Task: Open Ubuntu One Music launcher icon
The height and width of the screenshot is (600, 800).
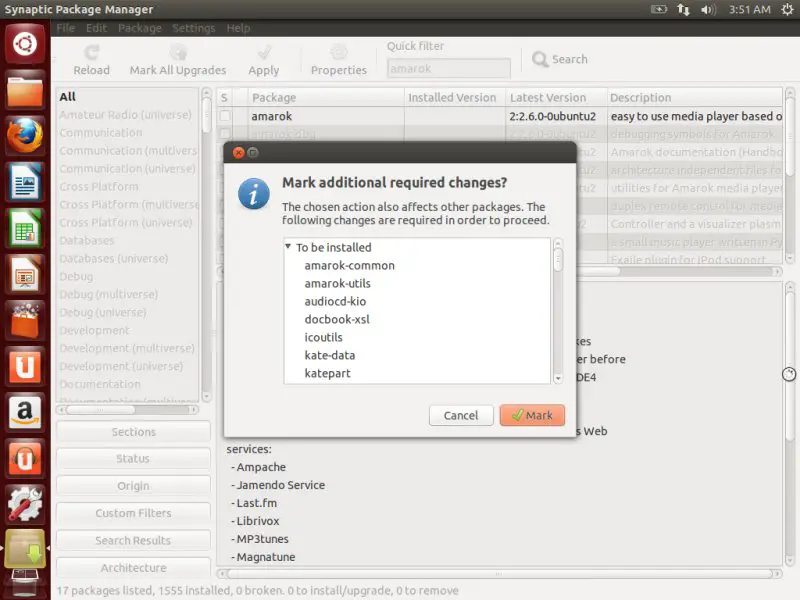Action: click(24, 458)
